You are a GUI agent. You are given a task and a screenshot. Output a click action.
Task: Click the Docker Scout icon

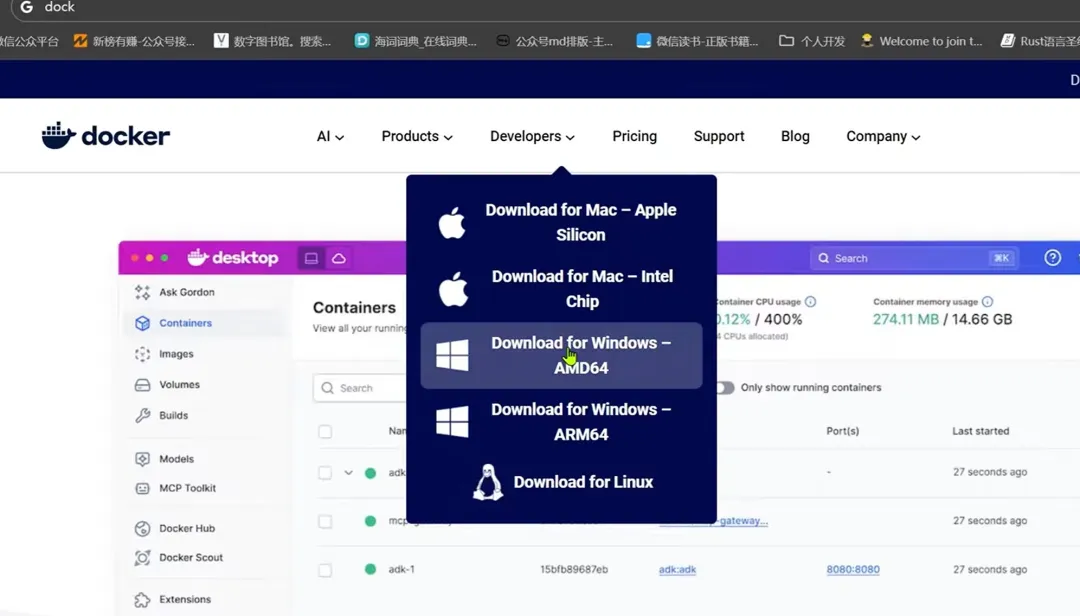pyautogui.click(x=143, y=557)
